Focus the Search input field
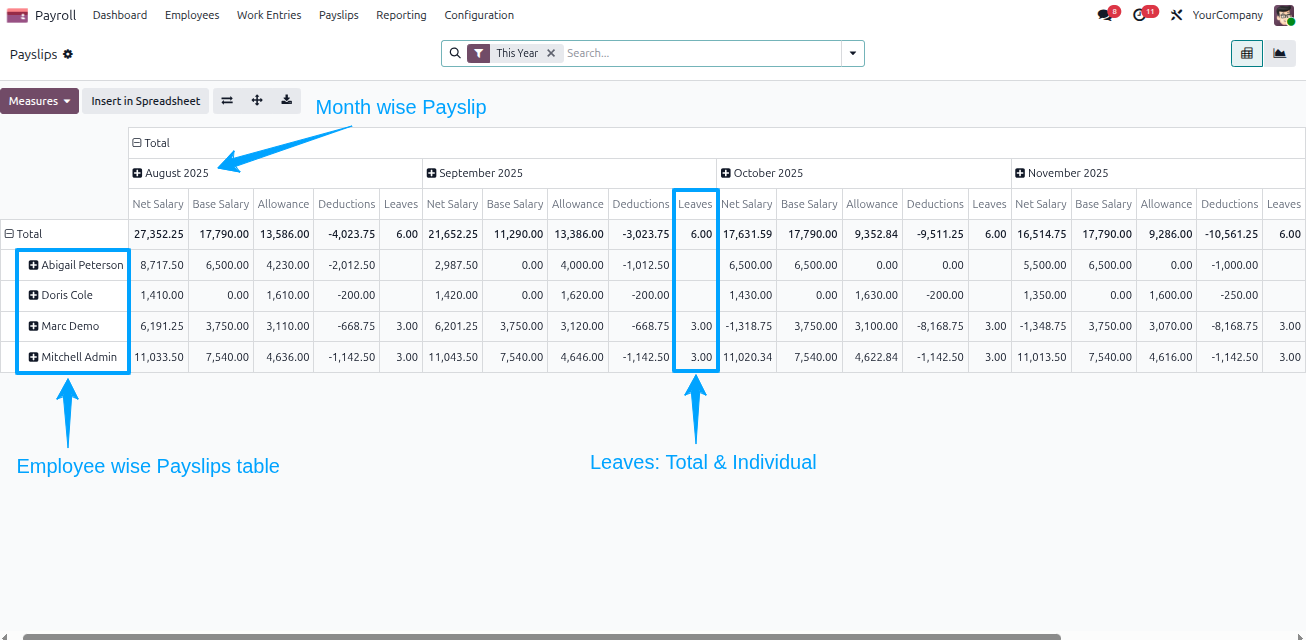The width and height of the screenshot is (1306, 640). tap(702, 53)
